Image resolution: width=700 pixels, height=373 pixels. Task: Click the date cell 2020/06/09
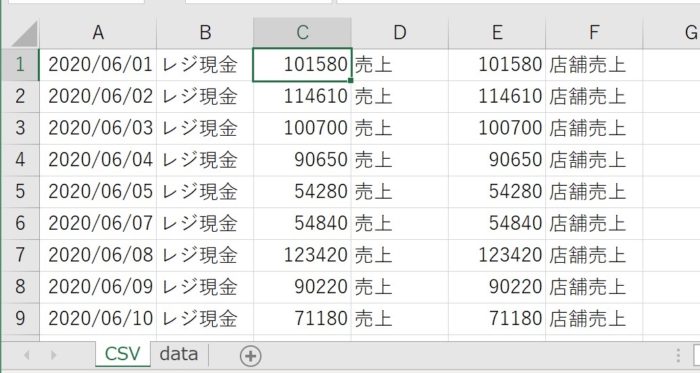[x=98, y=286]
